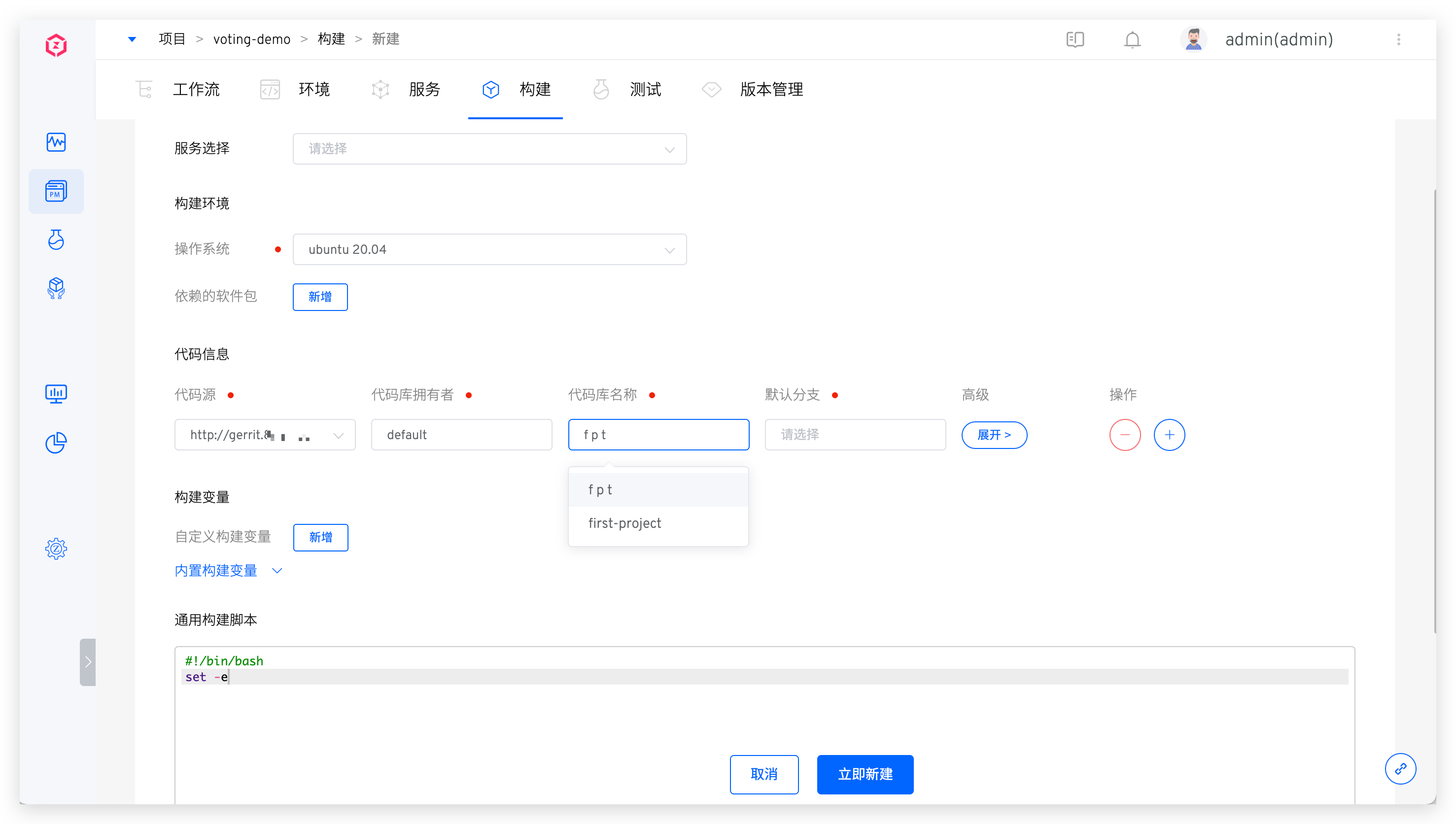Click the 立即新建 button
1456x824 pixels.
tap(865, 774)
